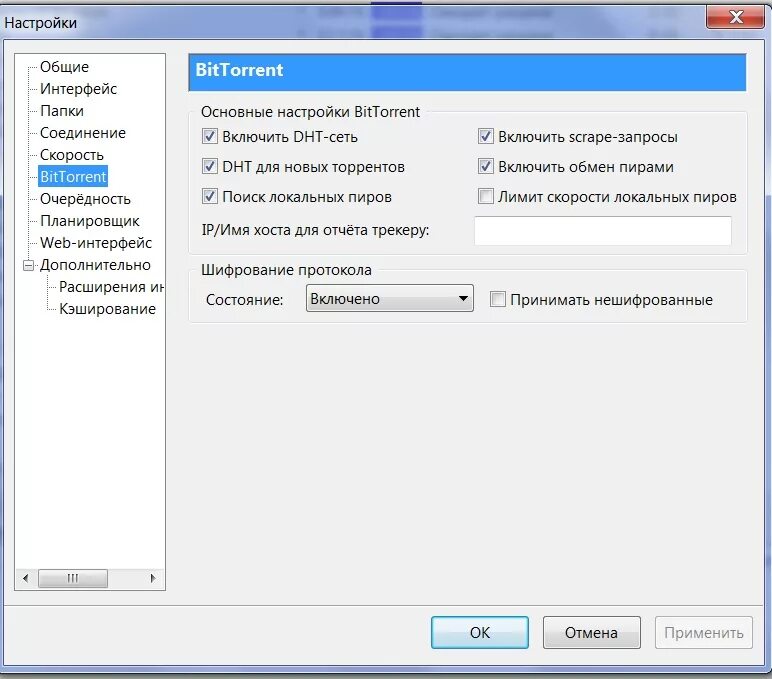Click the IP/host name input field

(x=603, y=230)
